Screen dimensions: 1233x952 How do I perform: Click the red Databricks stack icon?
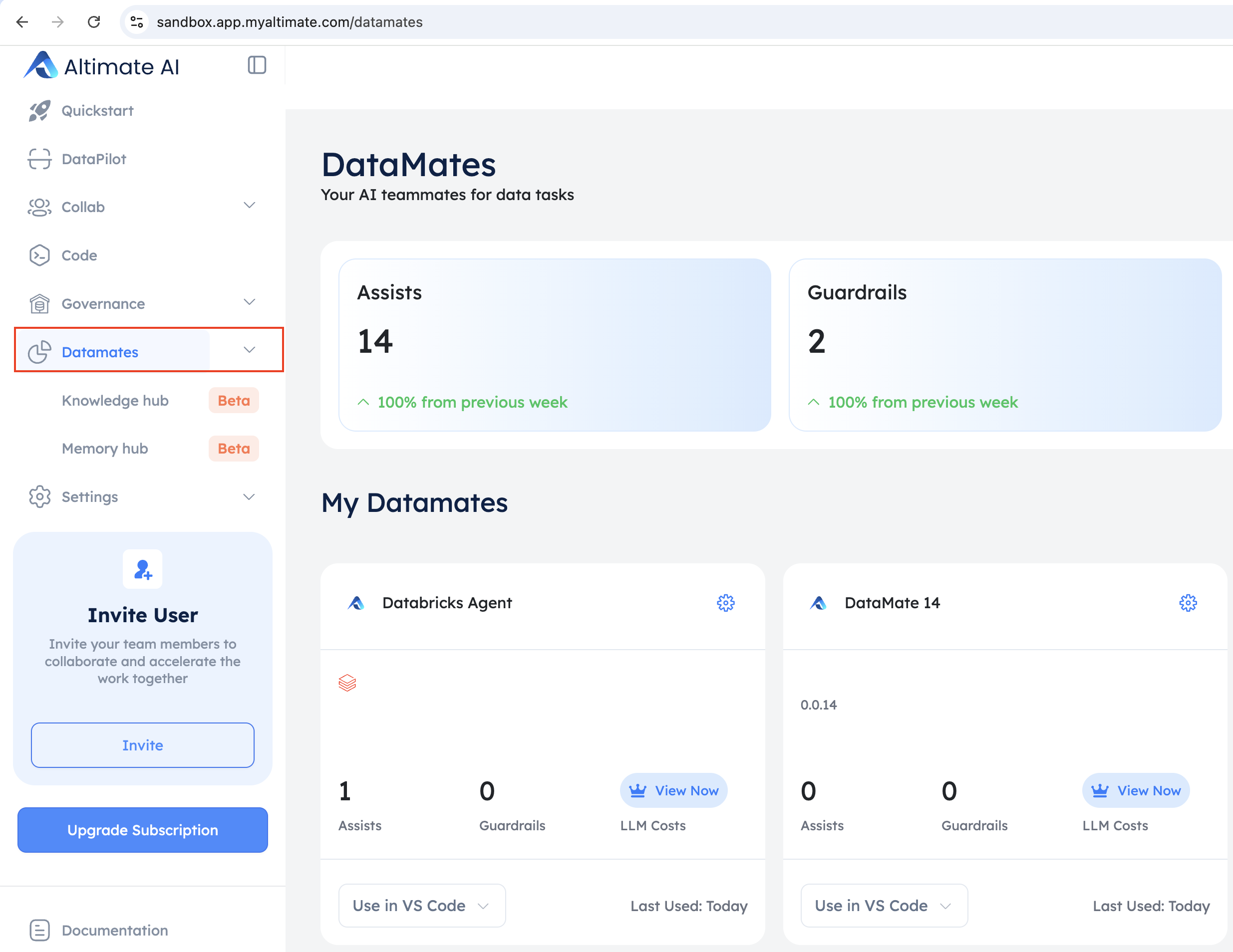tap(347, 683)
